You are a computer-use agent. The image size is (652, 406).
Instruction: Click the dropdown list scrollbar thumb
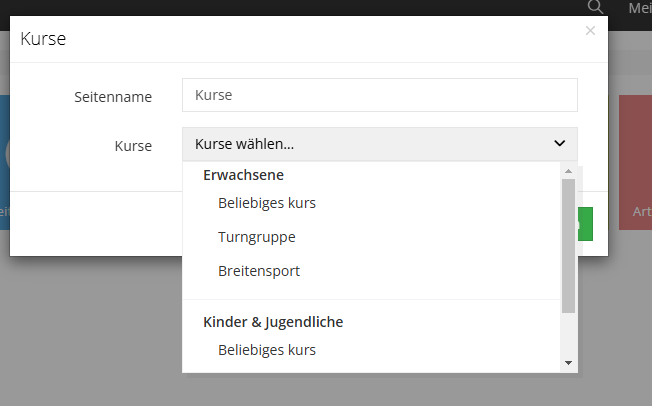[x=568, y=246]
